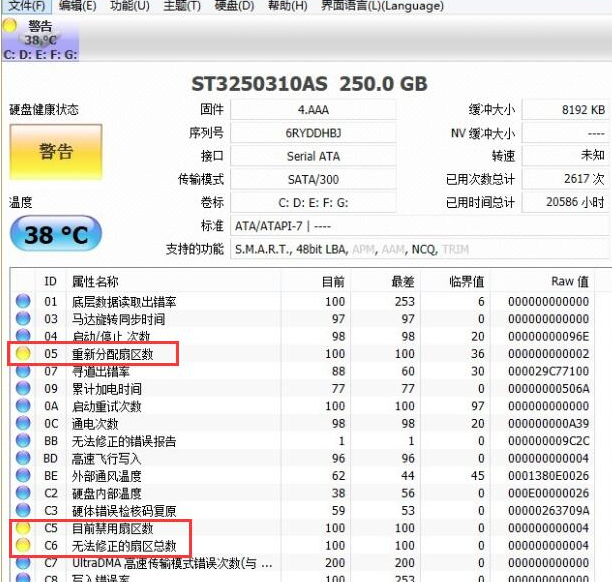This screenshot has height=582, width=612.
Task: Click the volume label field C: D: E: F: G:
Action: point(313,203)
